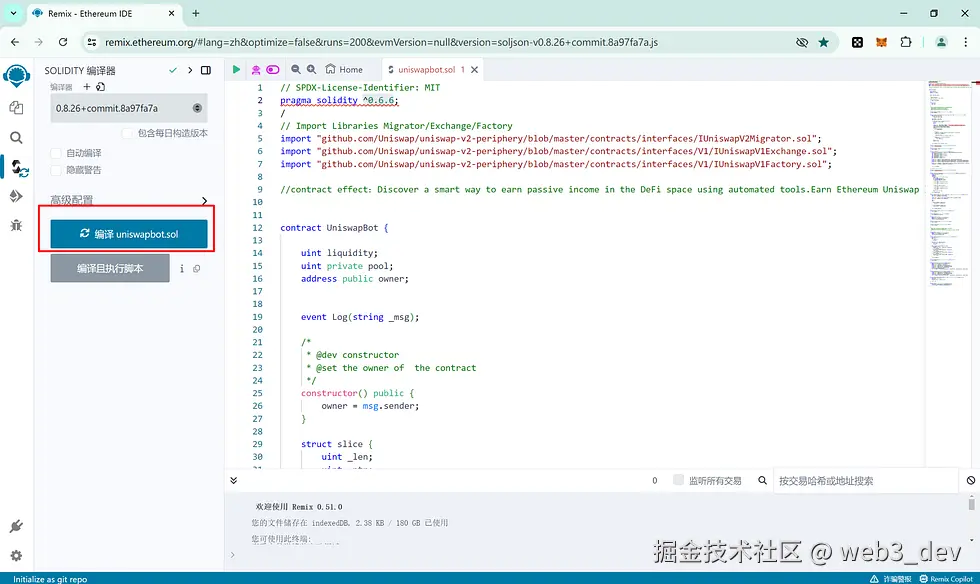Click the Initialize as git repo status
980x584 pixels.
pyautogui.click(x=50, y=579)
